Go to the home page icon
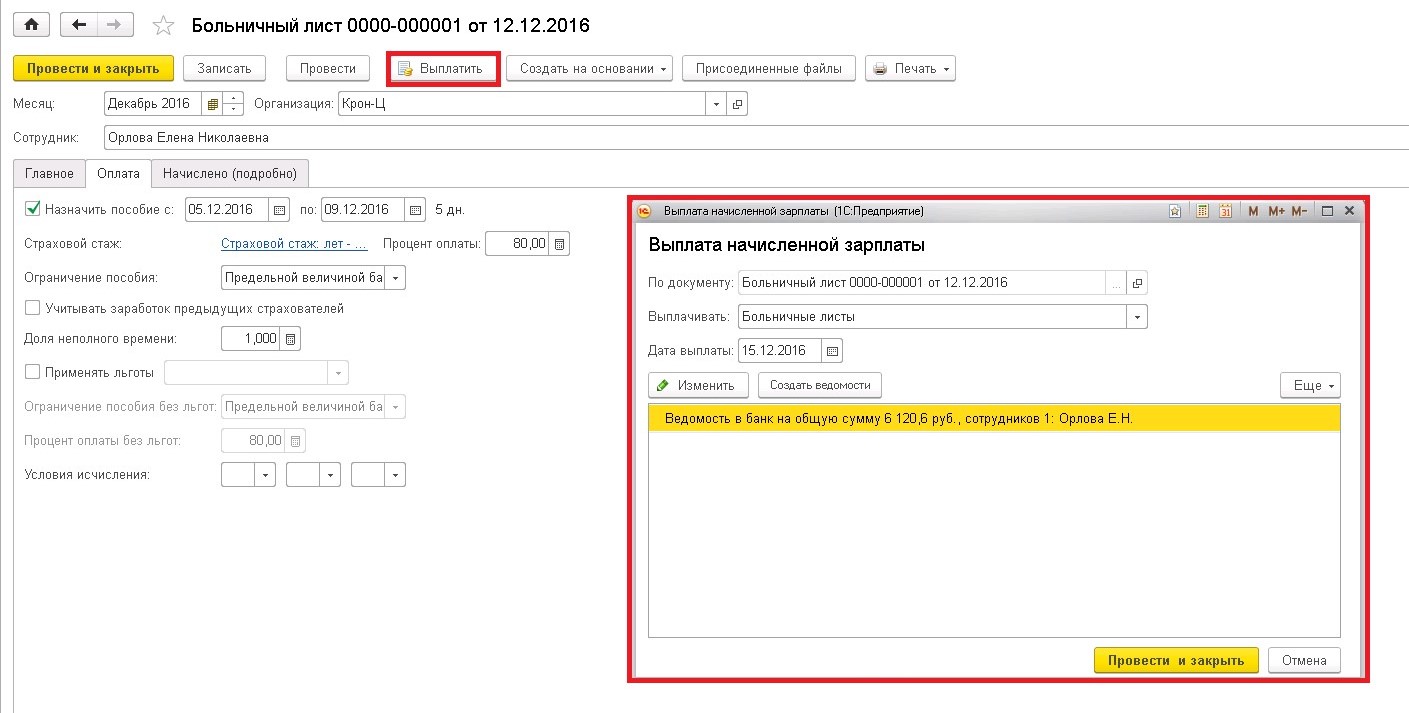Image resolution: width=1409 pixels, height=713 pixels. pos(31,25)
